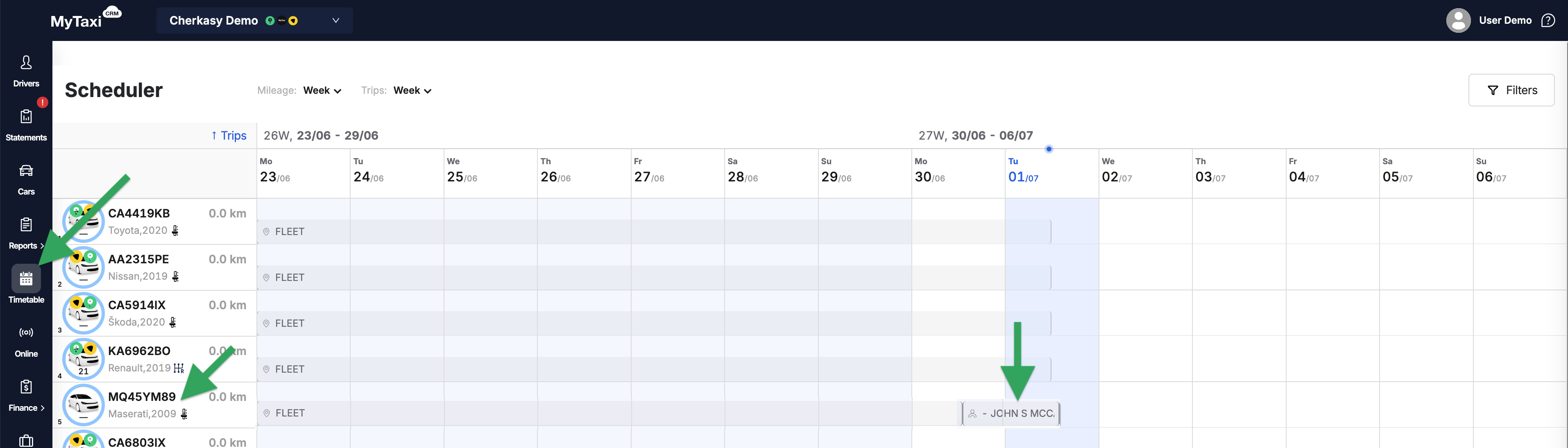1568x448 pixels.
Task: Click the AA2315PE car avatar
Action: tap(84, 267)
